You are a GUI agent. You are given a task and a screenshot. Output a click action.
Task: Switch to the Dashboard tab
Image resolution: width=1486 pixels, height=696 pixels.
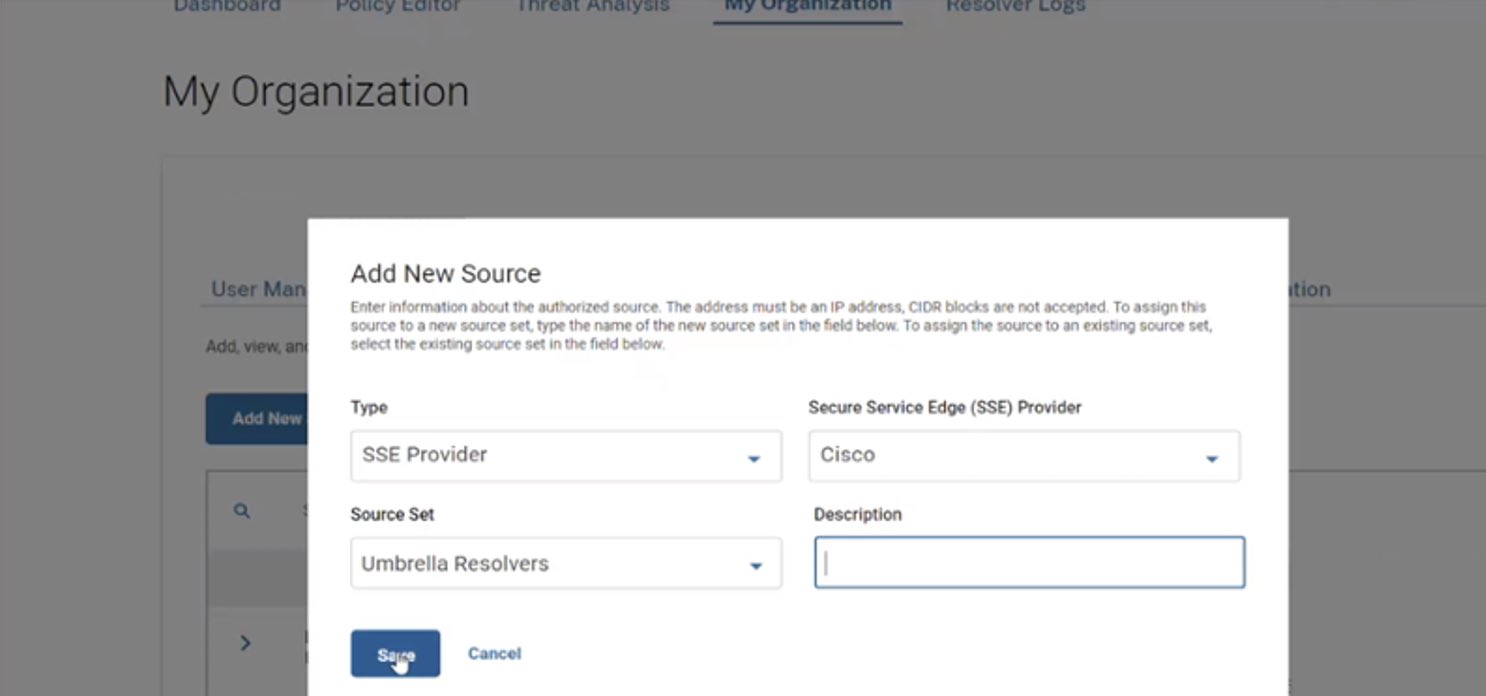click(226, 8)
